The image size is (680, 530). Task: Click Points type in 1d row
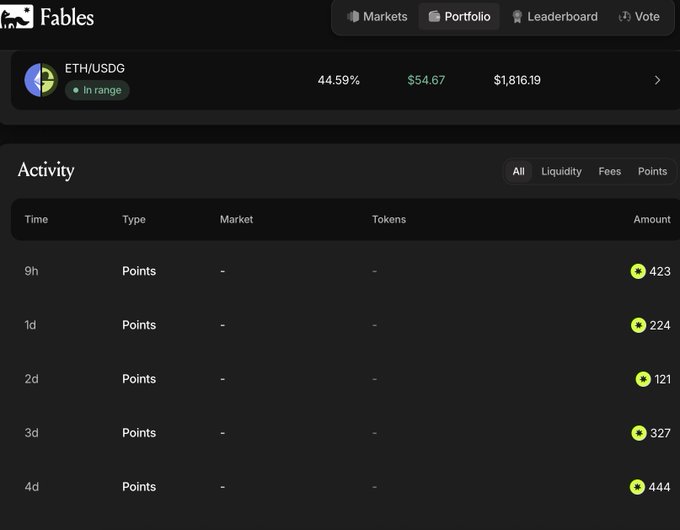click(139, 325)
